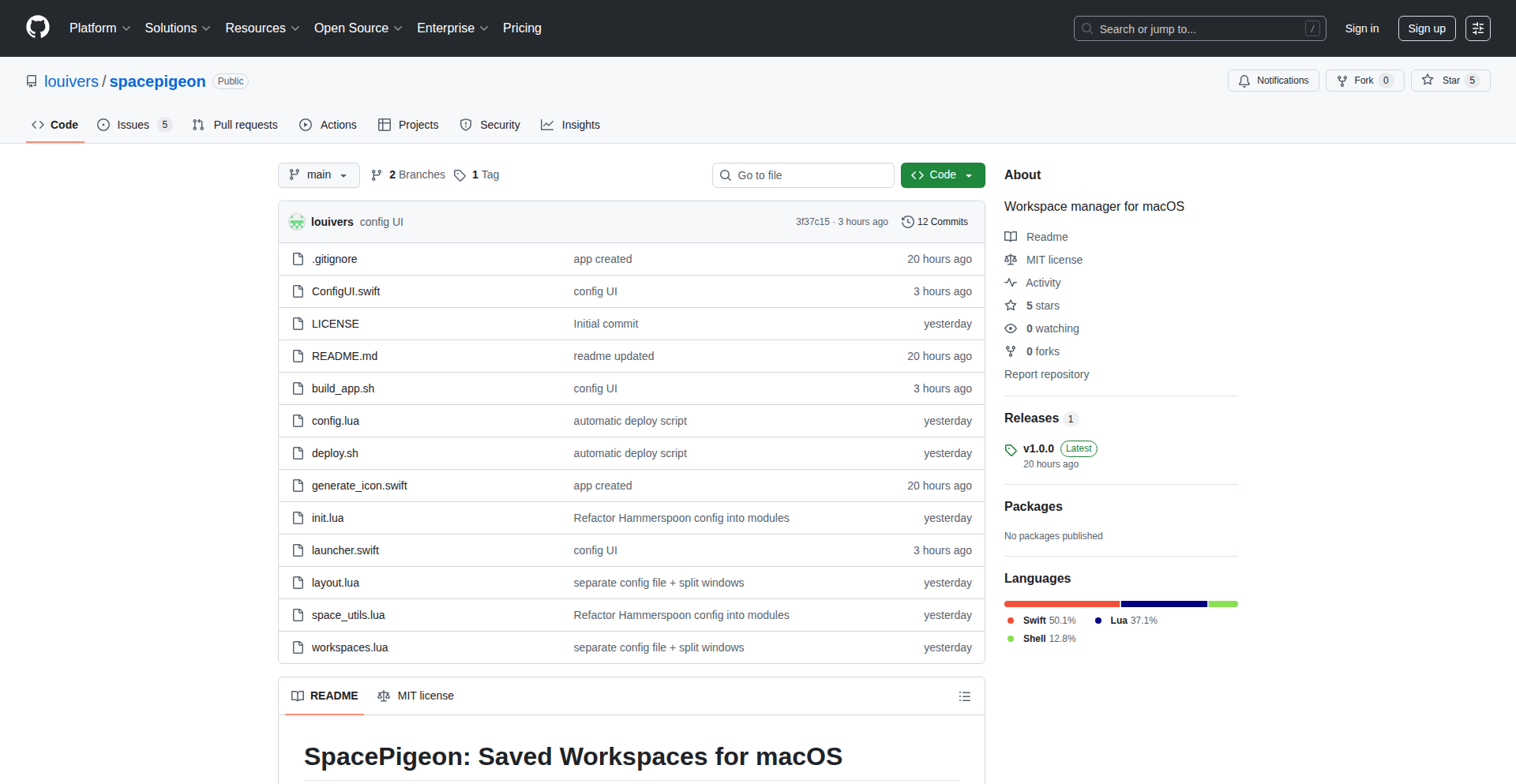
Task: Click the file icon beside workspaces.lua
Action: point(298,647)
